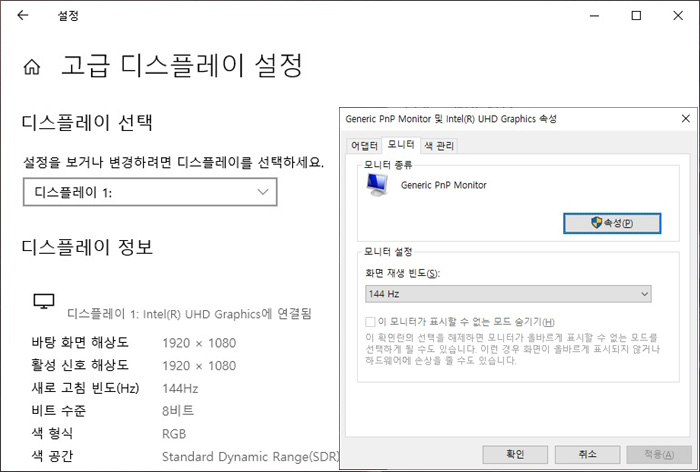700x472 pixels.
Task: Click the Generic PnP Monitor picture icon
Action: click(x=377, y=185)
